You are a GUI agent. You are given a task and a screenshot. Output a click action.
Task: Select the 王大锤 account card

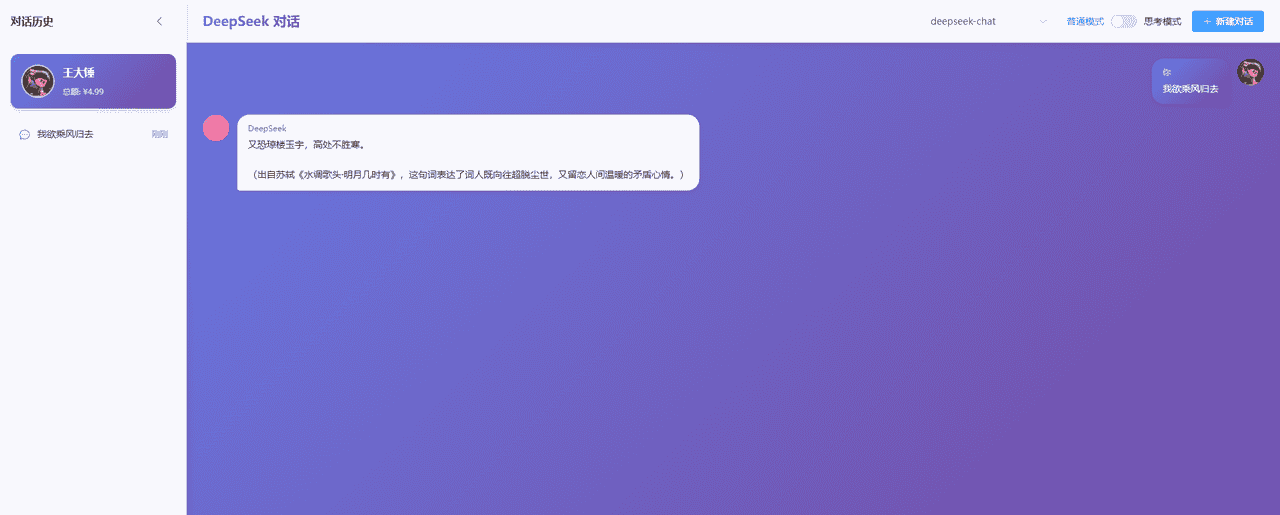(x=93, y=81)
